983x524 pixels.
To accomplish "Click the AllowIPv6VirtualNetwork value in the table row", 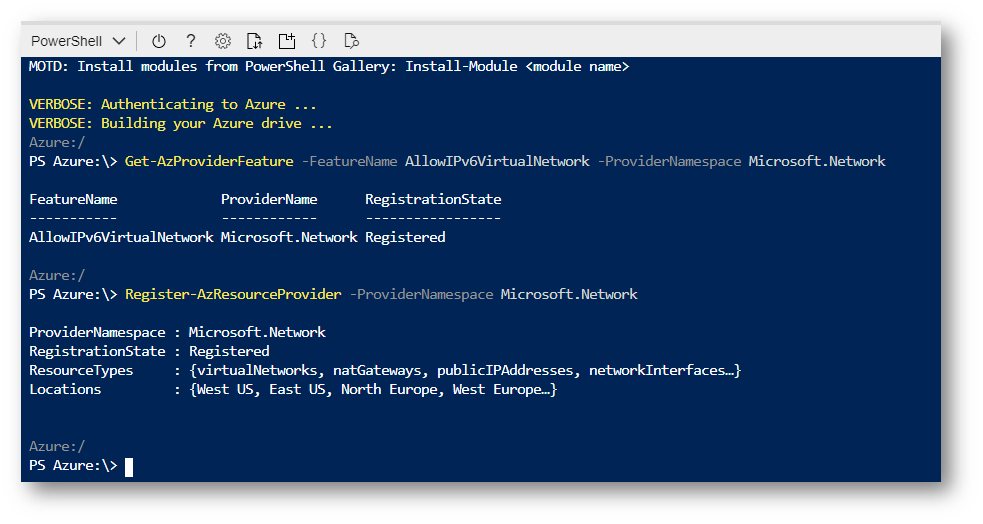I will 121,238.
